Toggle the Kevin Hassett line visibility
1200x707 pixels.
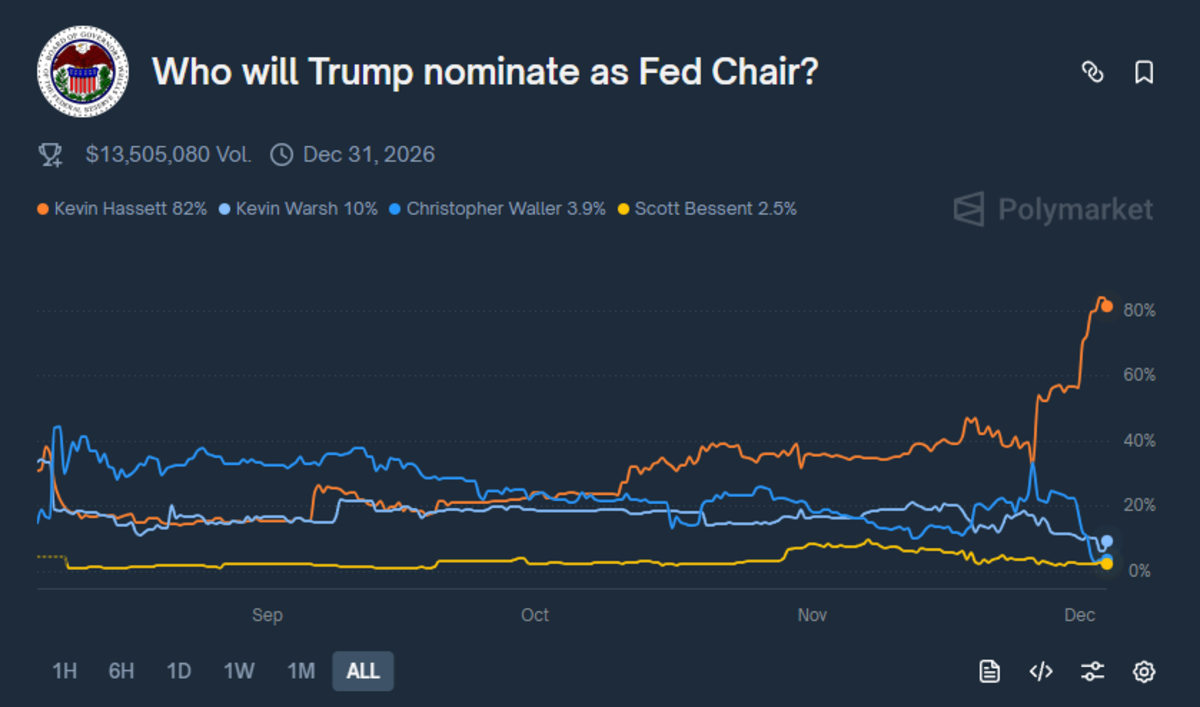coord(121,209)
